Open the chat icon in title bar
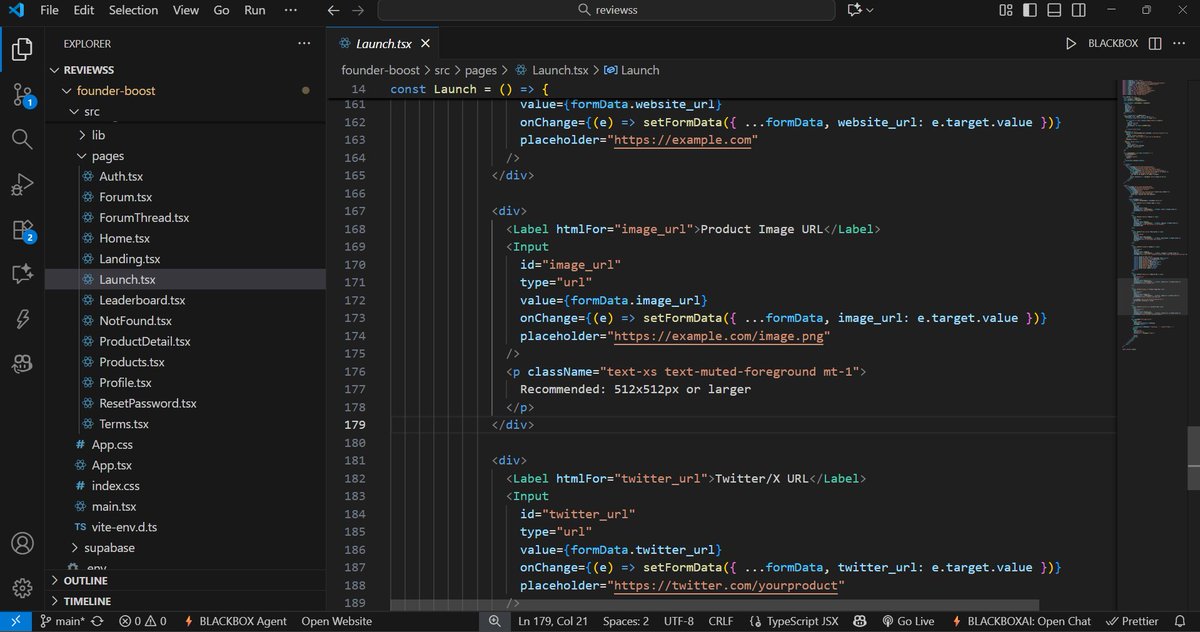Screen dimensions: 1200x632 pos(854,10)
